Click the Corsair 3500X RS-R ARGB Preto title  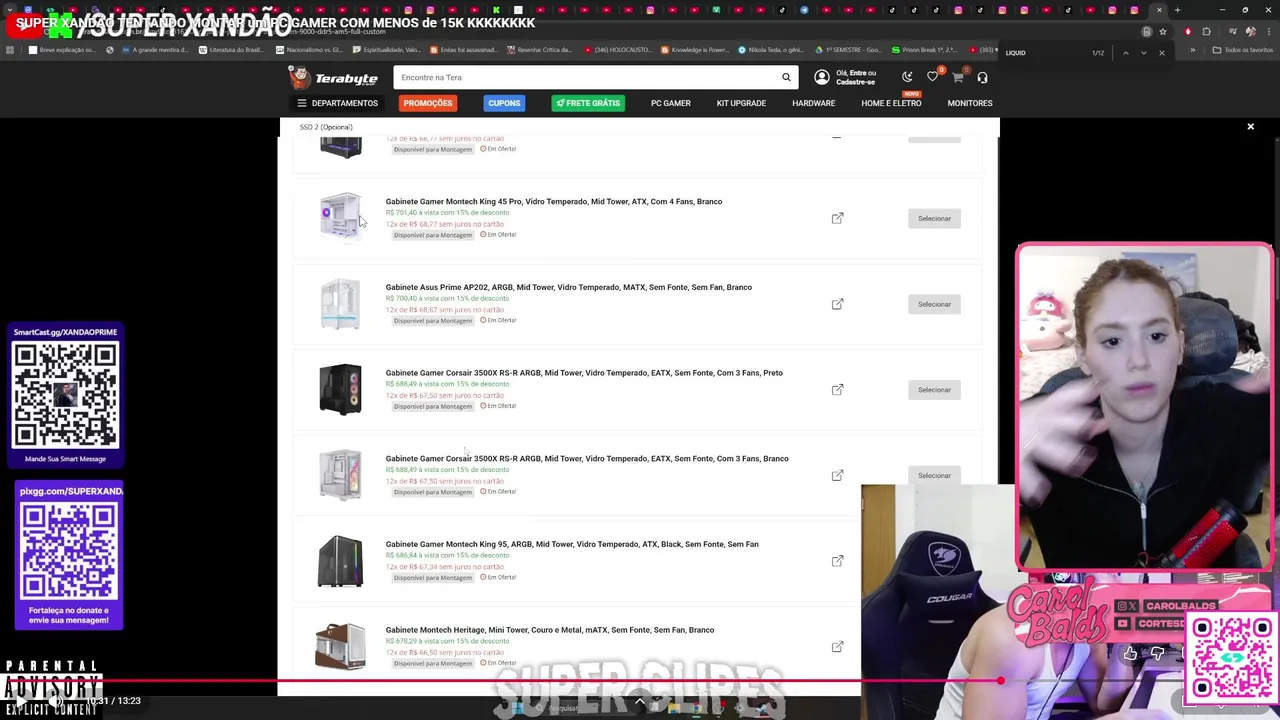point(584,373)
